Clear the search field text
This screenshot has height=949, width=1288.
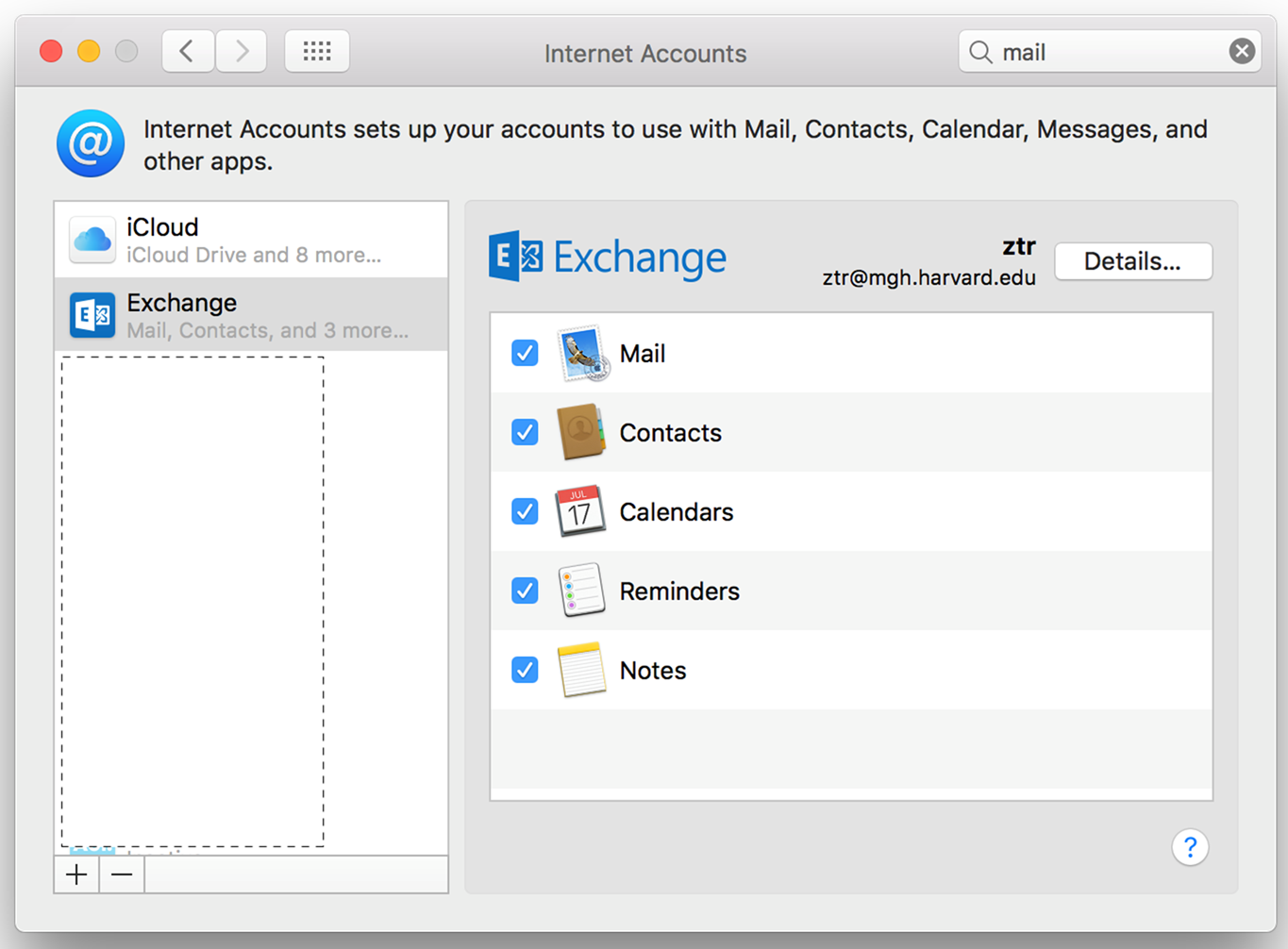[x=1242, y=51]
